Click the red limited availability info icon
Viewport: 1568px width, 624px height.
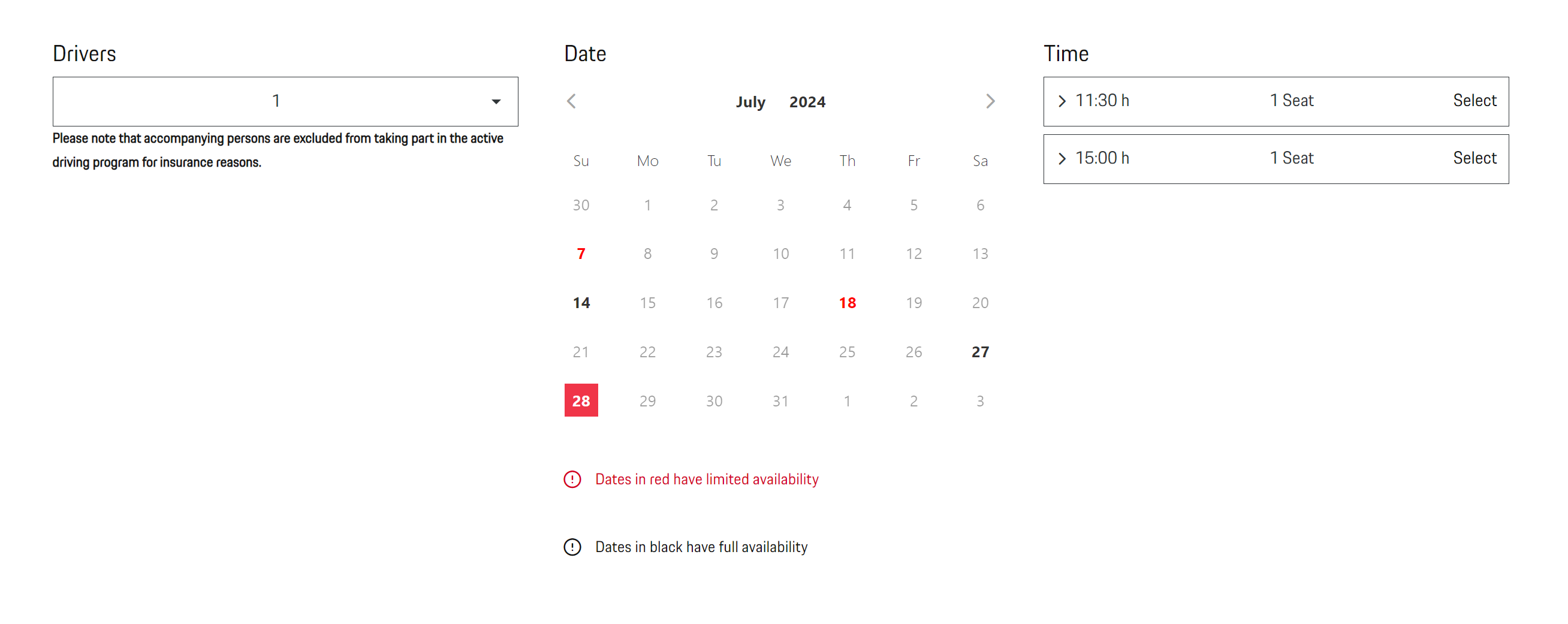[x=572, y=480]
